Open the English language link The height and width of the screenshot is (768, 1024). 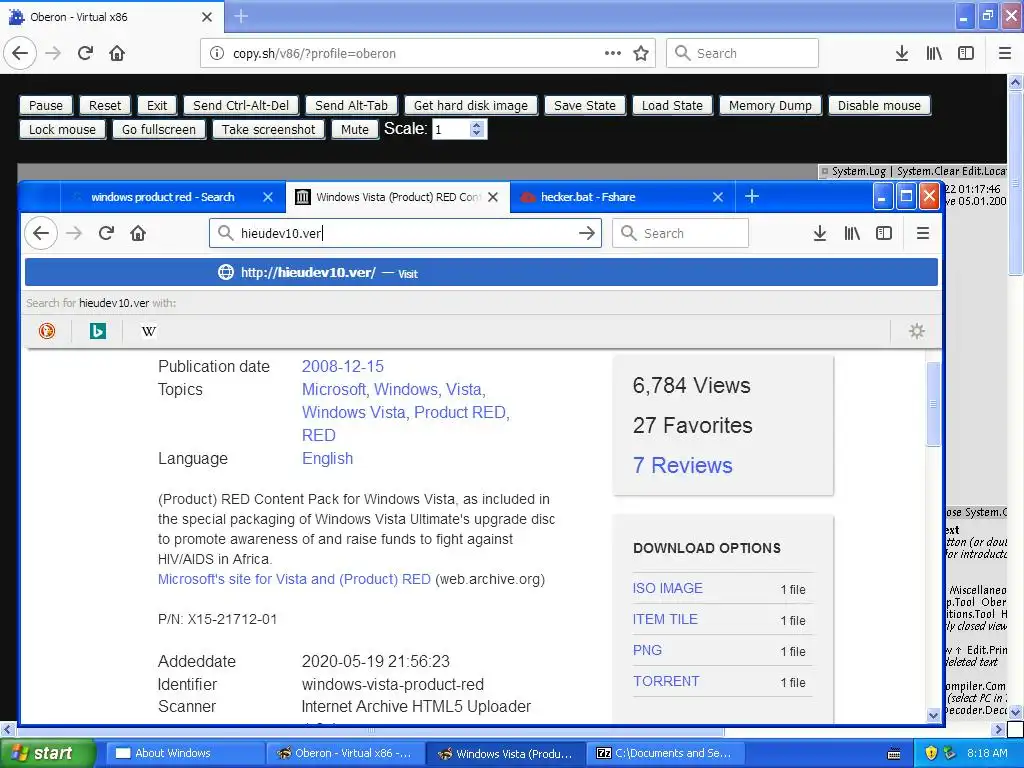[327, 458]
